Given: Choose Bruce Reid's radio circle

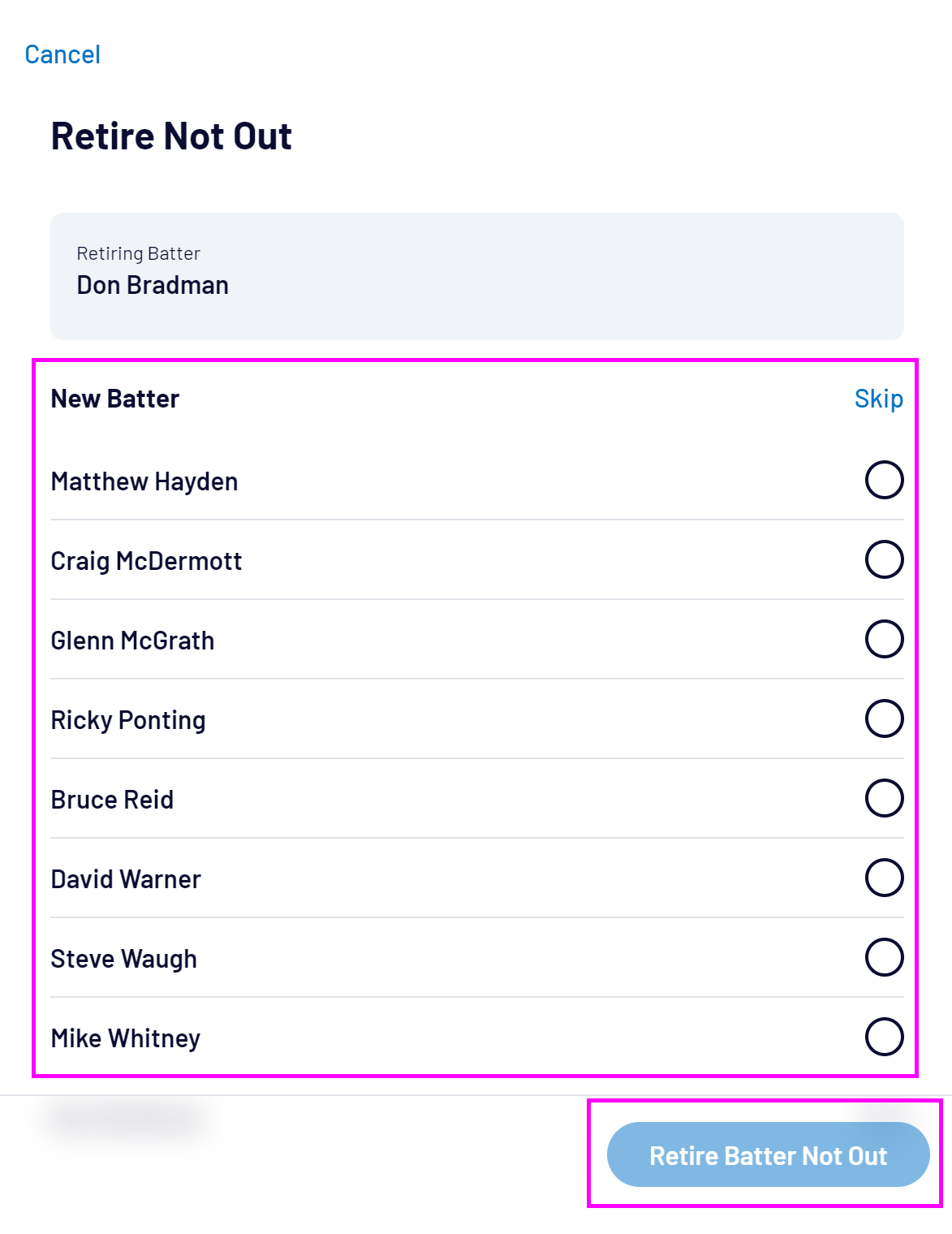Looking at the screenshot, I should tap(884, 798).
